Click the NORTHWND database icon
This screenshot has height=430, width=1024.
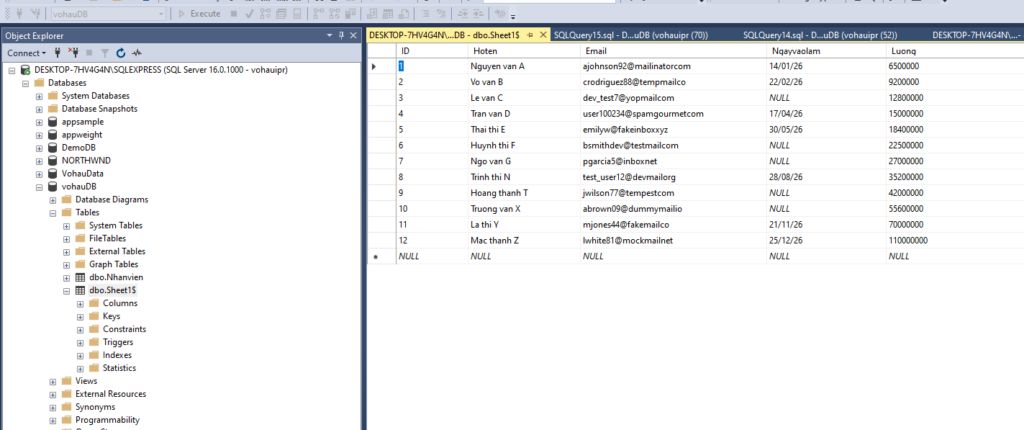(53, 160)
